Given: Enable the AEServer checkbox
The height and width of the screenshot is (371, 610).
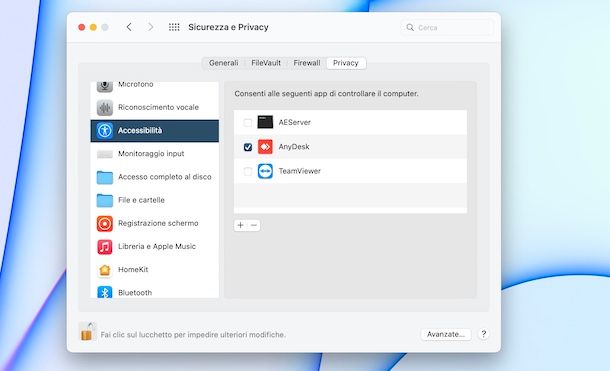Looking at the screenshot, I should point(247,122).
